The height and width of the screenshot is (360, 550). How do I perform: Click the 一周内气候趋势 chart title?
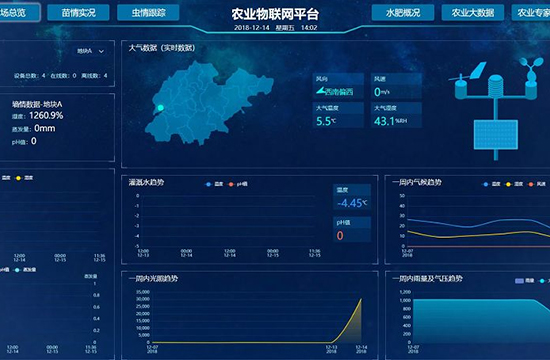(x=417, y=182)
